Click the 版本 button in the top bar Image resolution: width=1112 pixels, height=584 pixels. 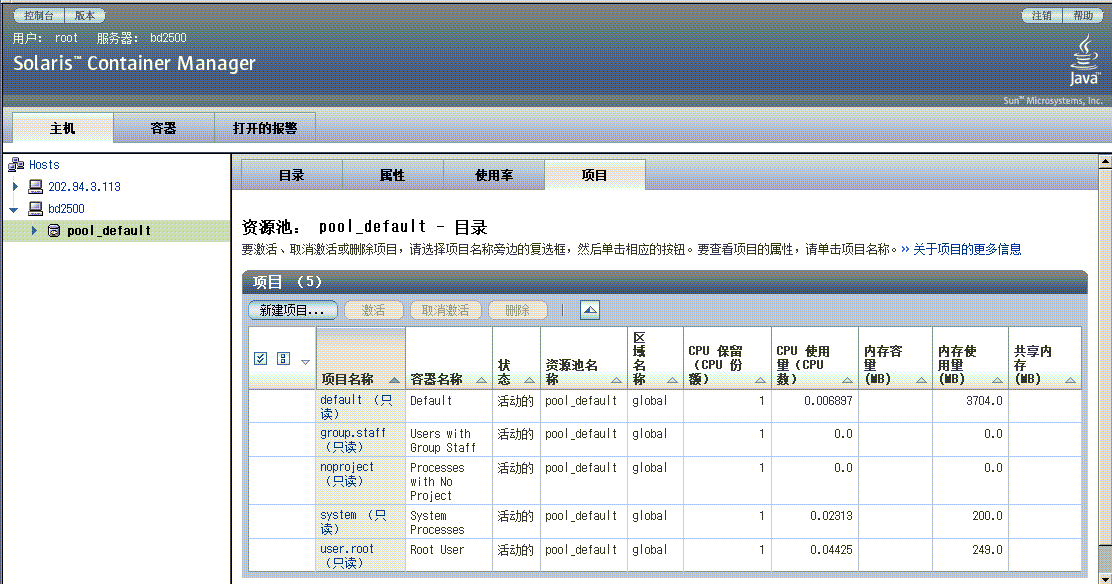85,15
